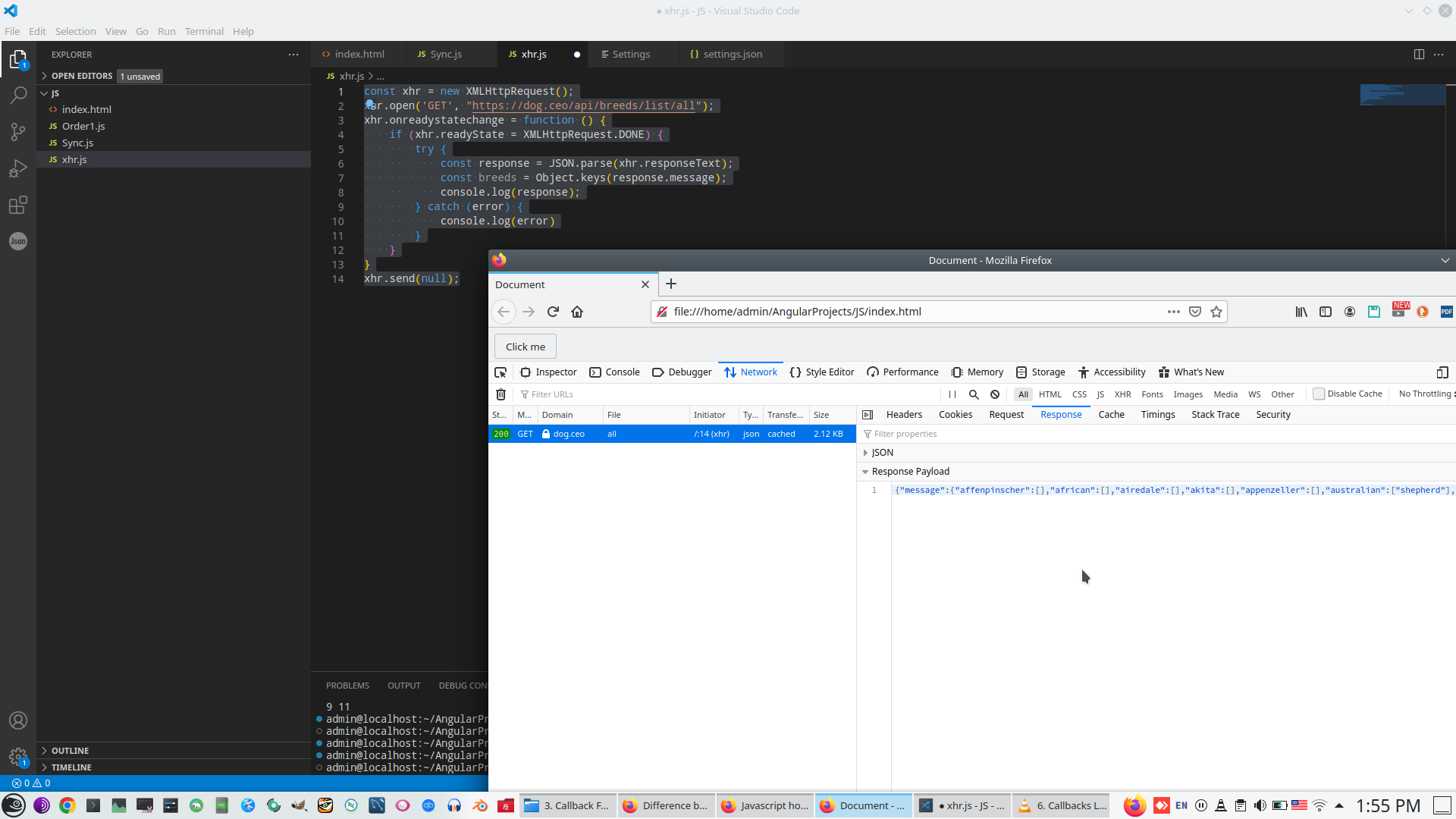Open the Terminal menu in VS Code
This screenshot has height=819, width=1456.
[204, 31]
